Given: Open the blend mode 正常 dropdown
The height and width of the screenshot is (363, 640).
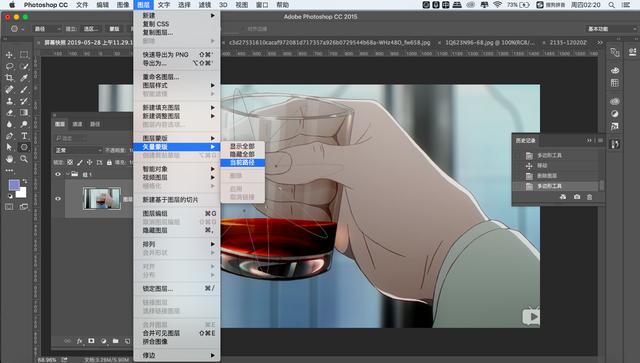Looking at the screenshot, I should pos(78,150).
